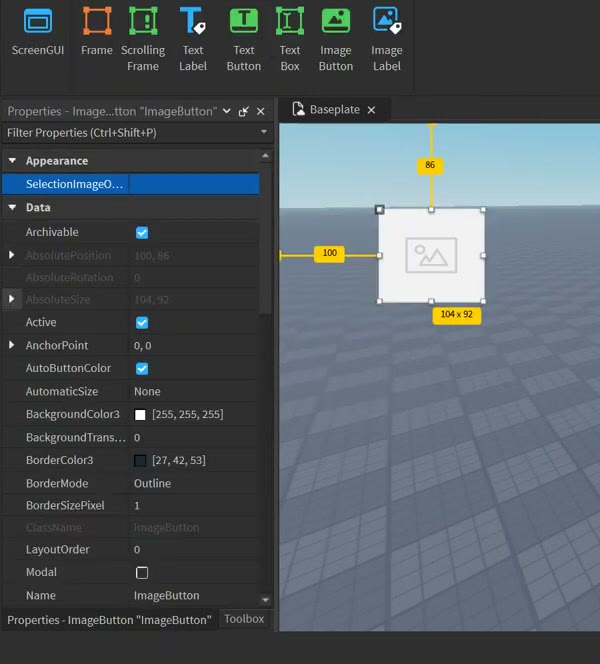Click the 86 vertical offset label
Image resolution: width=600 pixels, height=664 pixels.
[430, 165]
